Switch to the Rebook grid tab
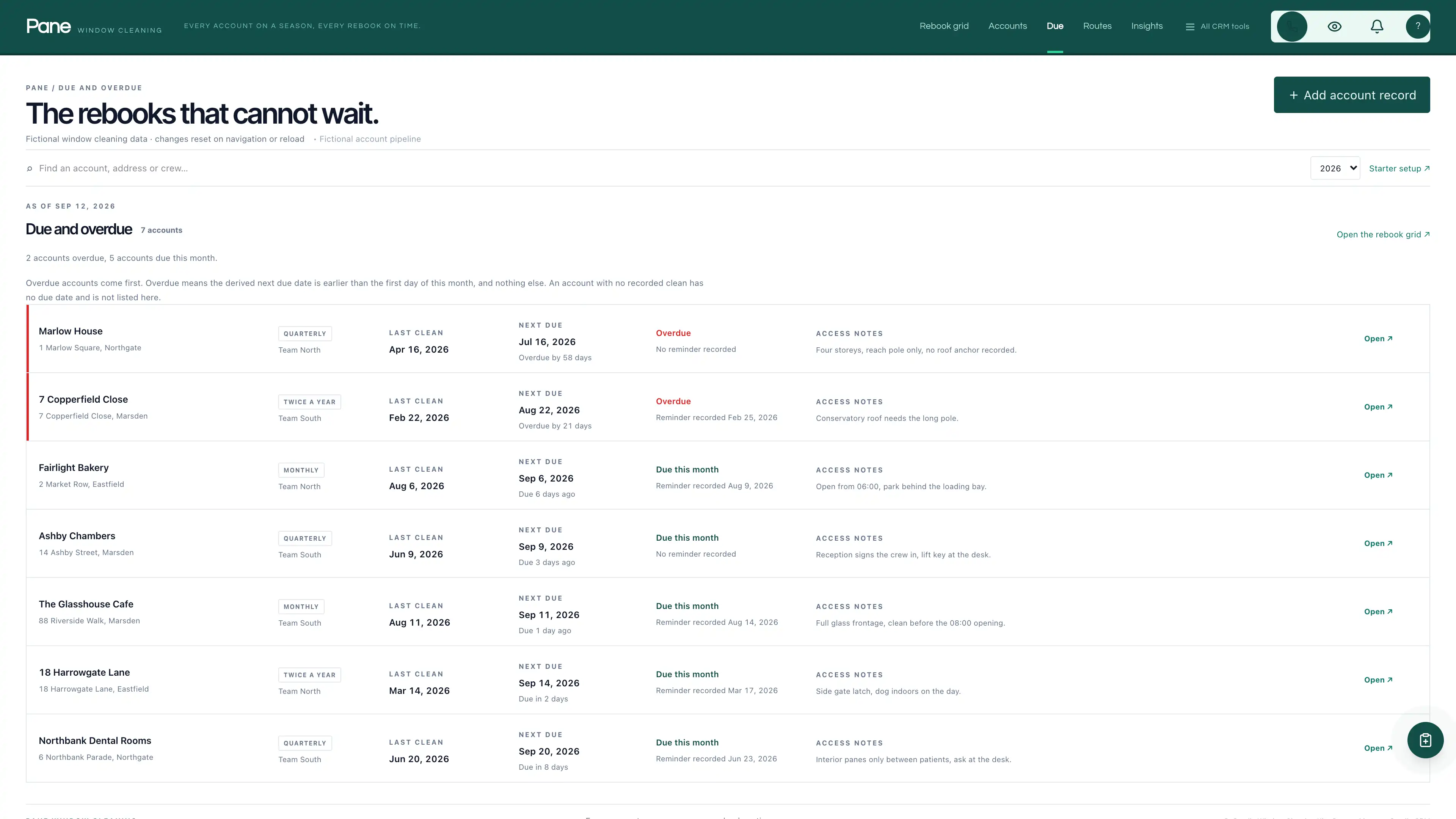The height and width of the screenshot is (819, 1456). click(x=944, y=26)
